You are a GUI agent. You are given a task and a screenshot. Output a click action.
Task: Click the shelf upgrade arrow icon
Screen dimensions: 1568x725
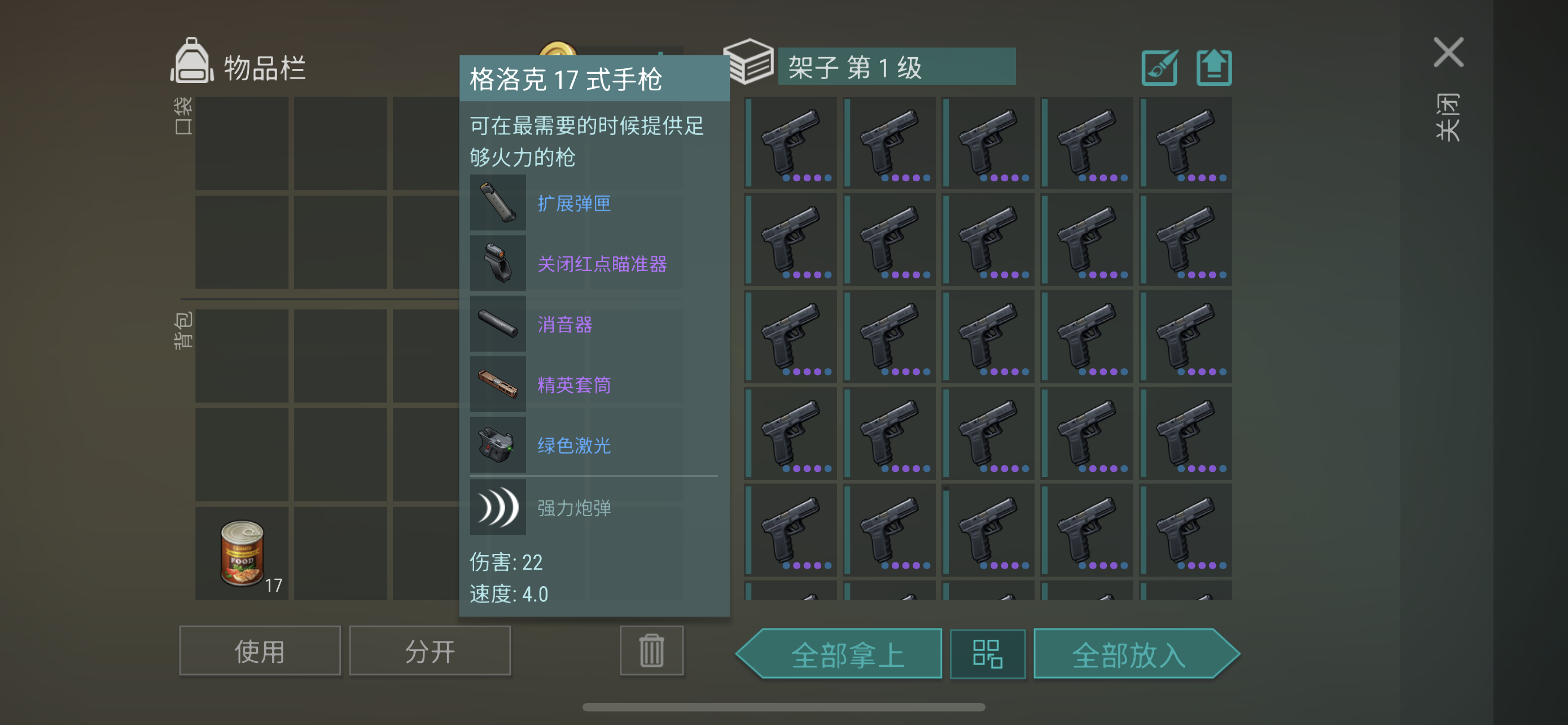coord(1214,68)
